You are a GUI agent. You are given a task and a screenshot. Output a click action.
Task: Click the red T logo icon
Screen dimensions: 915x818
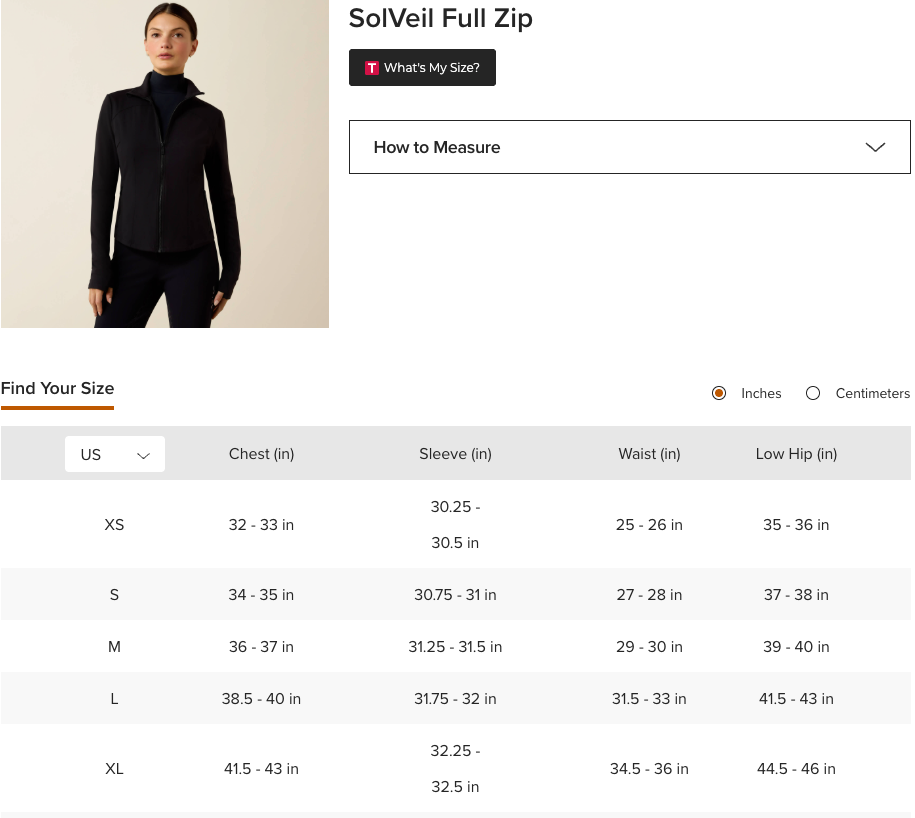(372, 68)
